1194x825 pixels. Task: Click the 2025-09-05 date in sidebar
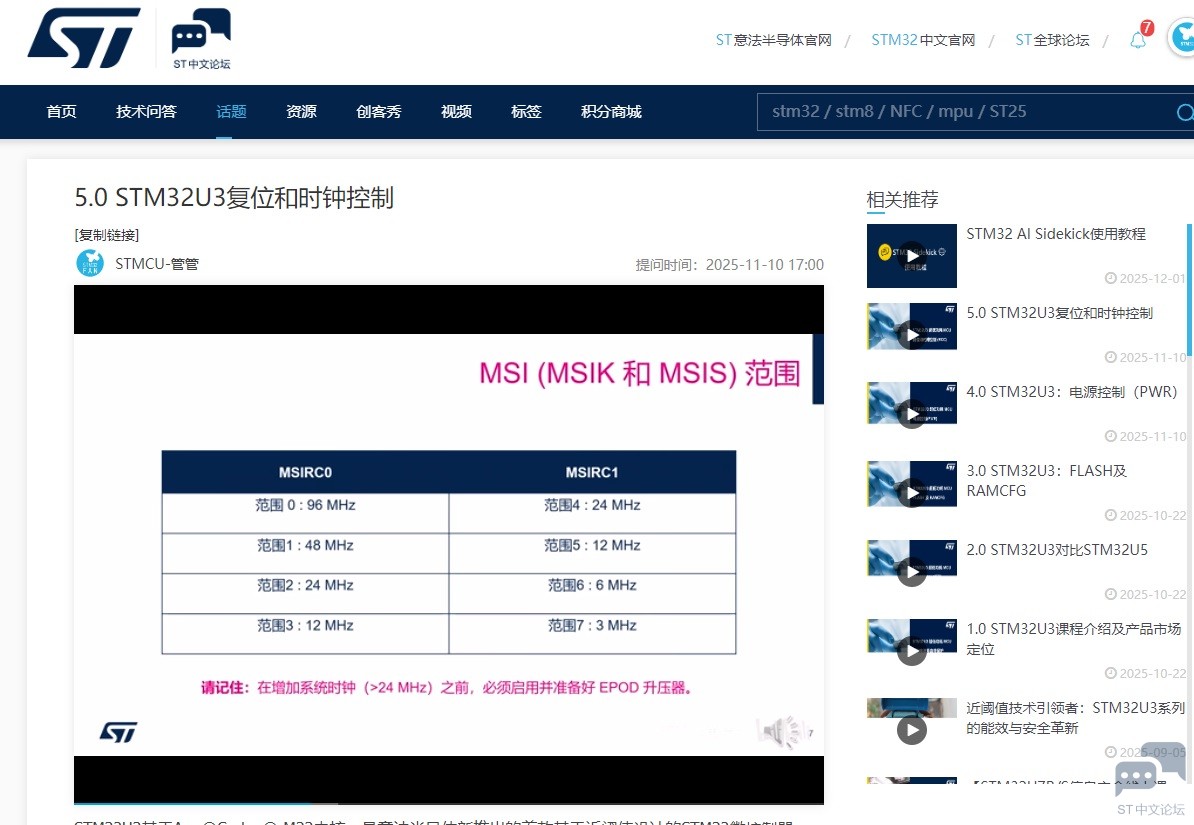click(1145, 752)
